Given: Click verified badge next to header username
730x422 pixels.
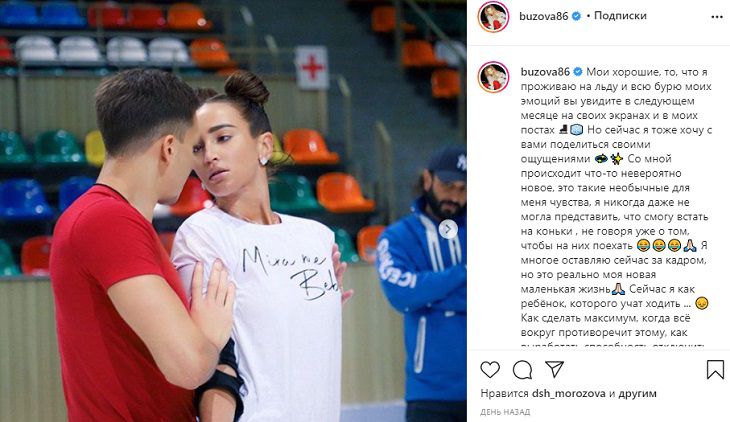Looking at the screenshot, I should pos(576,16).
